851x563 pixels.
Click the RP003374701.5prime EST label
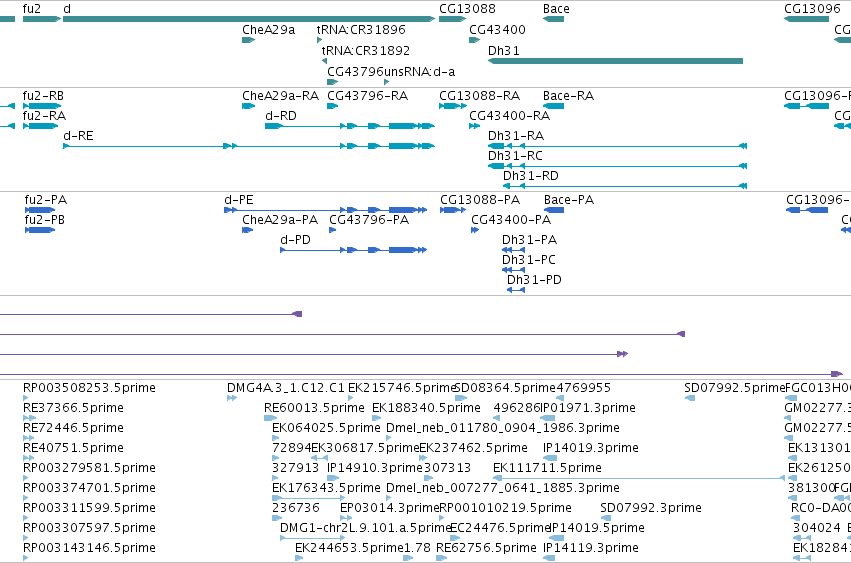point(90,488)
